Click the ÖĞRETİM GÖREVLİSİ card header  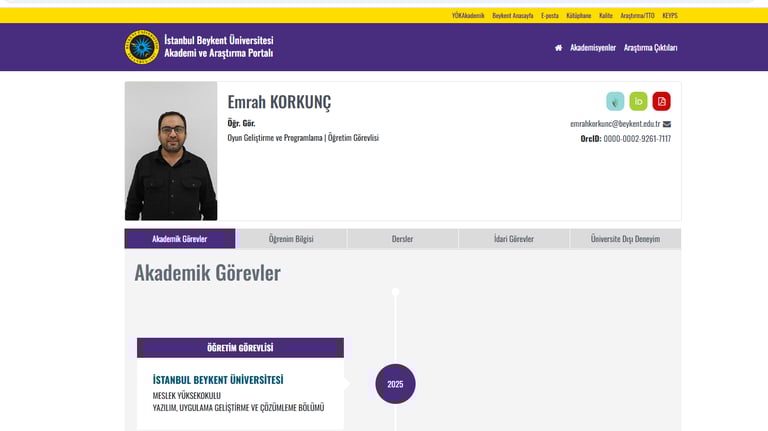pyautogui.click(x=240, y=348)
